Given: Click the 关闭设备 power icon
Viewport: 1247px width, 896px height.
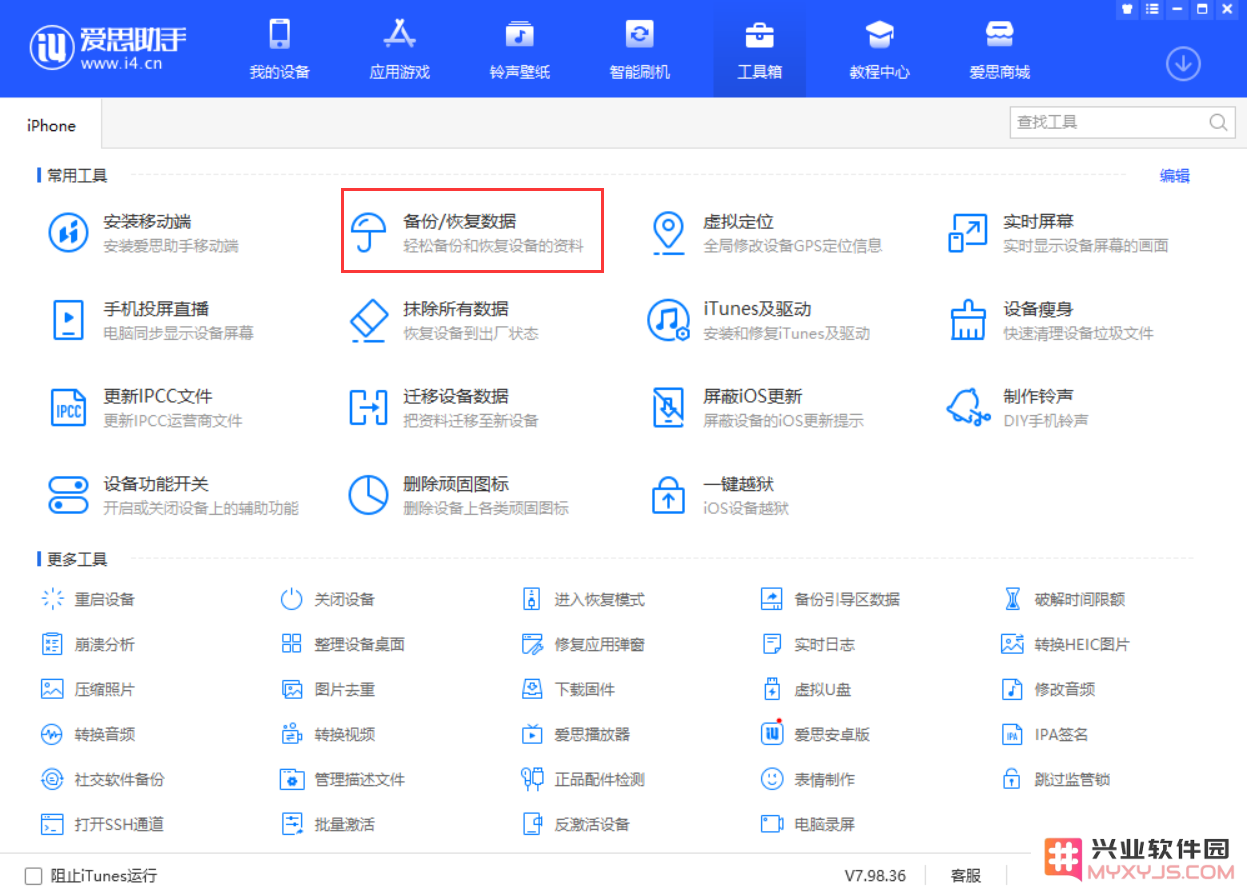Looking at the screenshot, I should coord(291,599).
